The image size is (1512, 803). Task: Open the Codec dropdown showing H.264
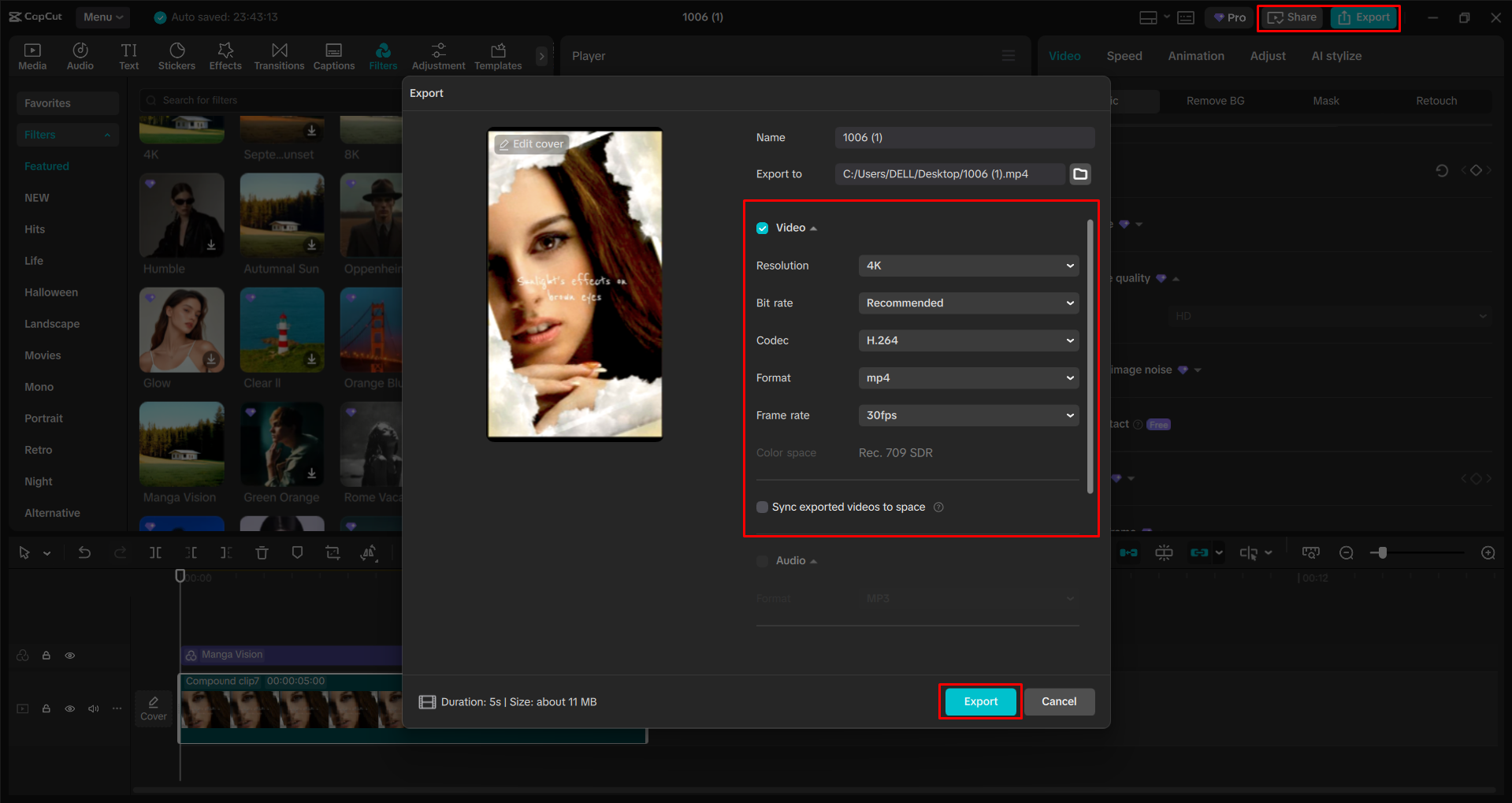coord(968,340)
